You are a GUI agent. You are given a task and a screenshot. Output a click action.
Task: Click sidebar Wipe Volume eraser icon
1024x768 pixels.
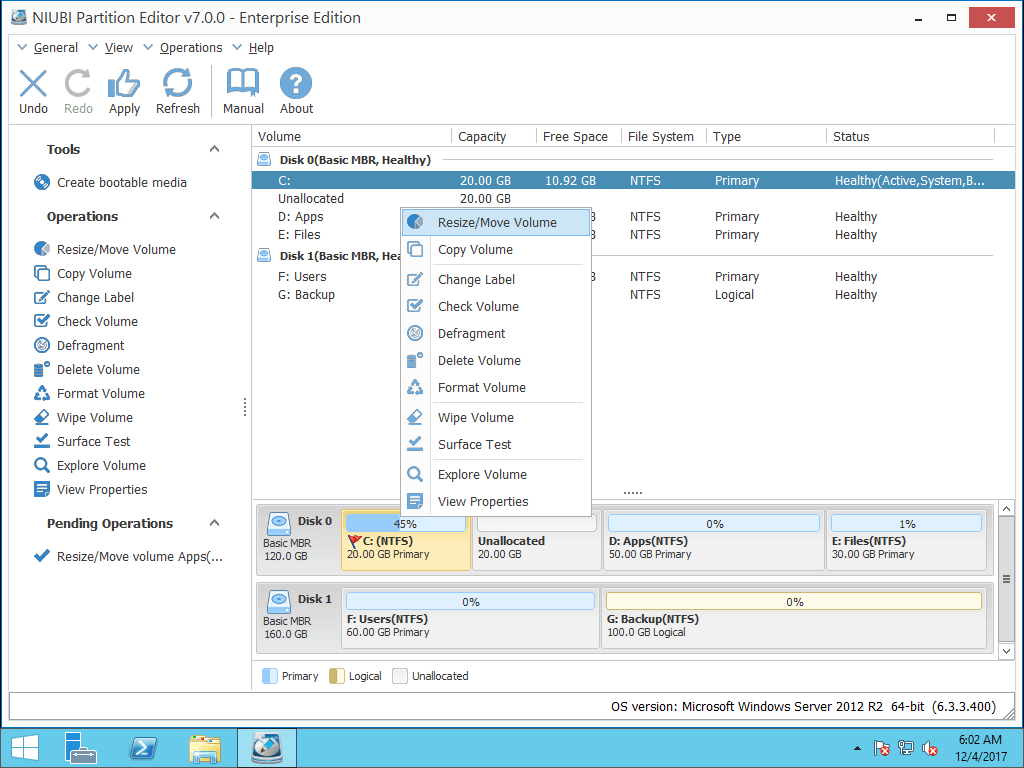coord(42,417)
